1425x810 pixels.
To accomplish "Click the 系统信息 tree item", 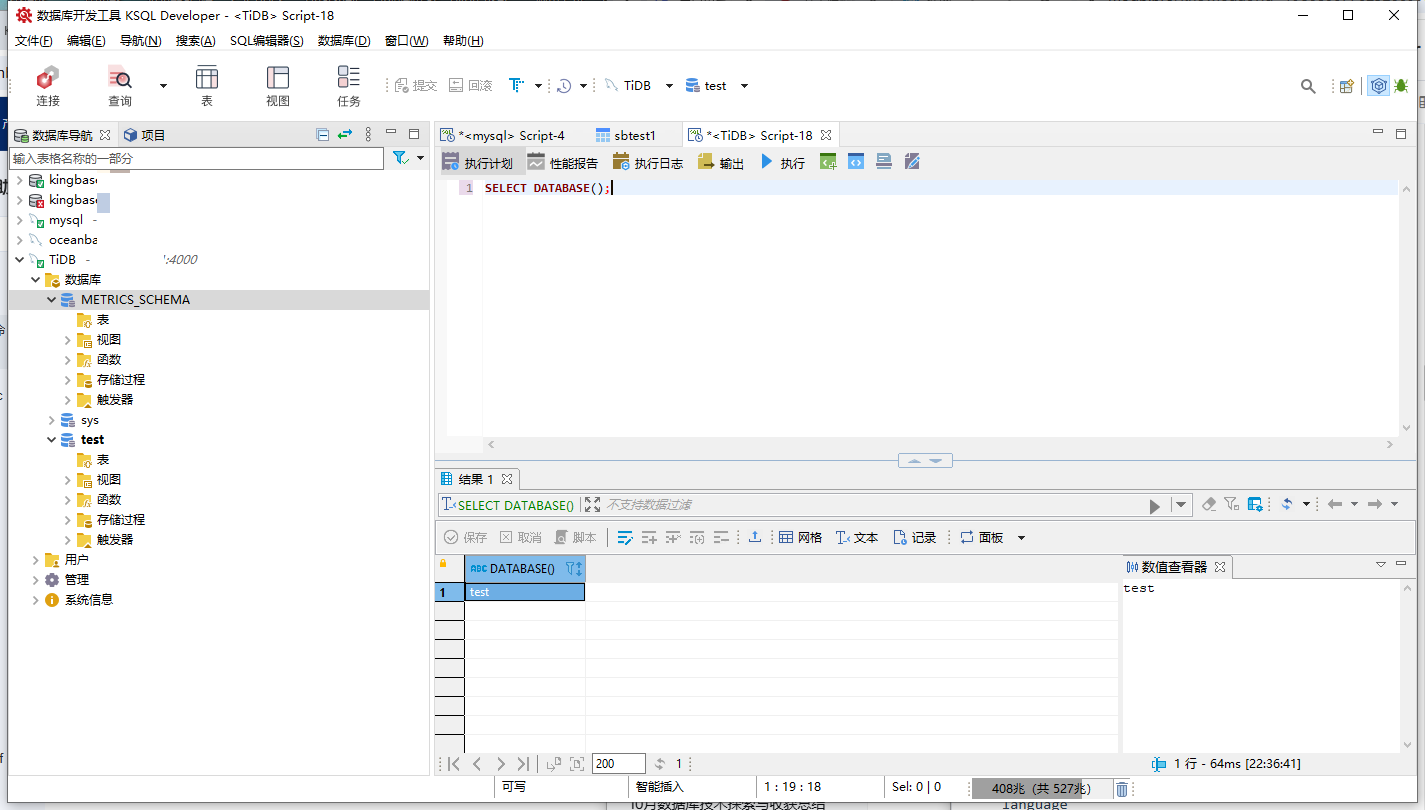I will click(89, 600).
